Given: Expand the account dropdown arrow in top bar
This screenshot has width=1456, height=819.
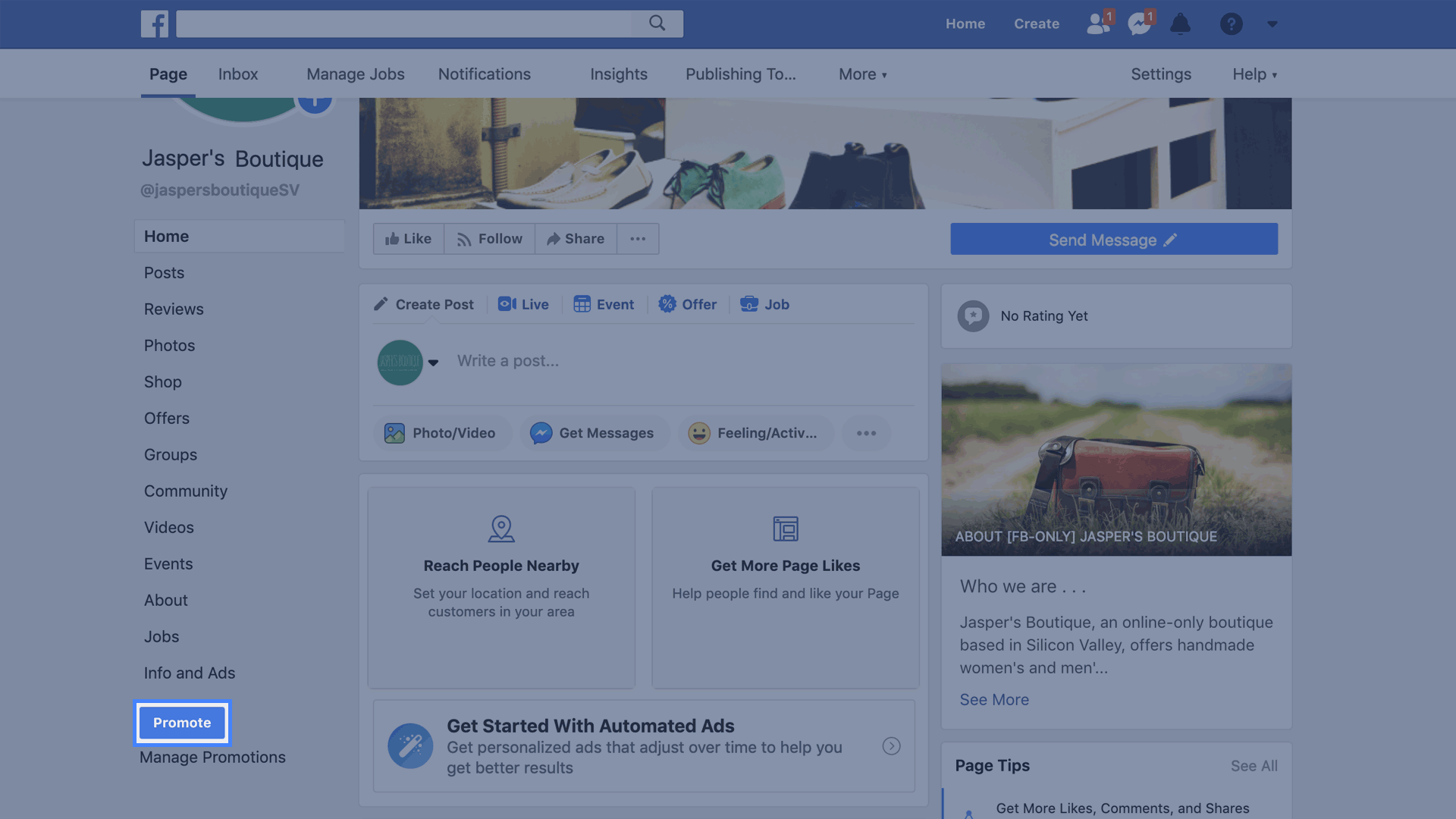Looking at the screenshot, I should (x=1272, y=24).
